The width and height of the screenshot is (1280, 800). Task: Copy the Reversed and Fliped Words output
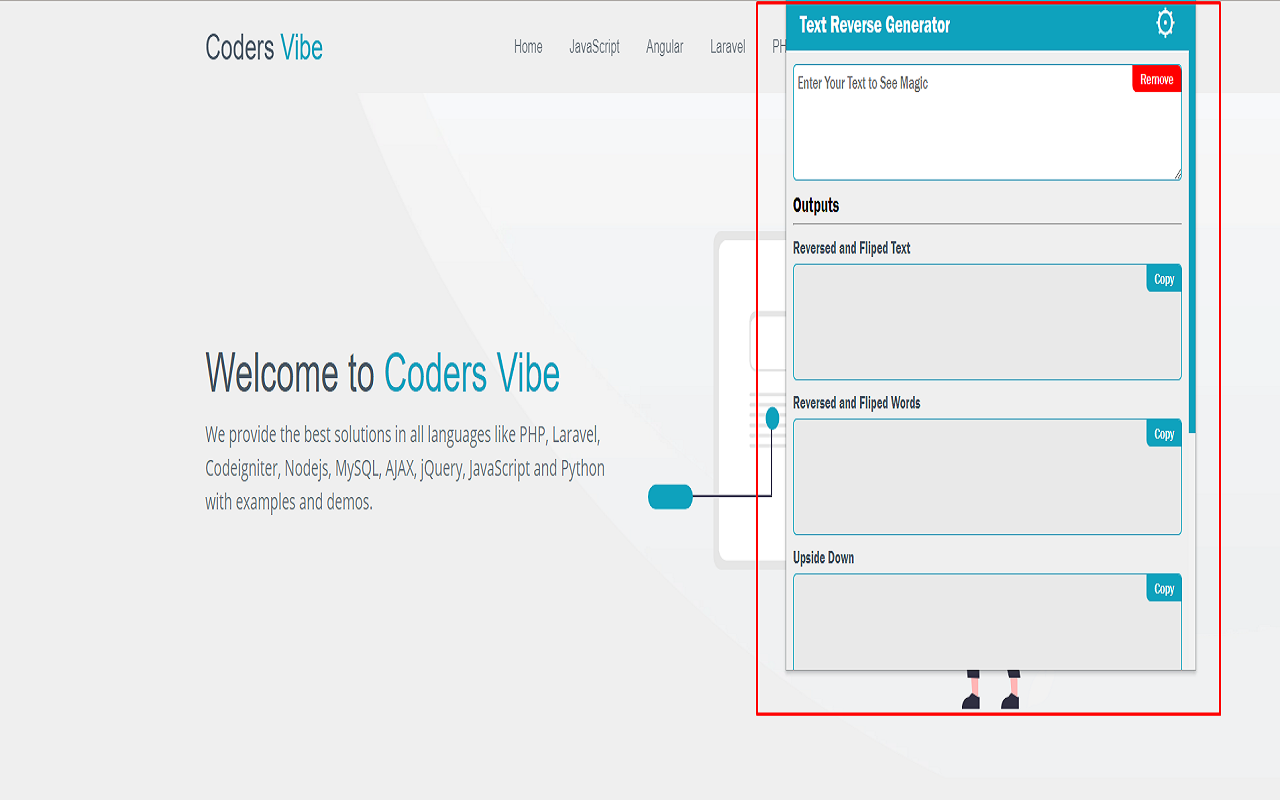[x=1164, y=434]
